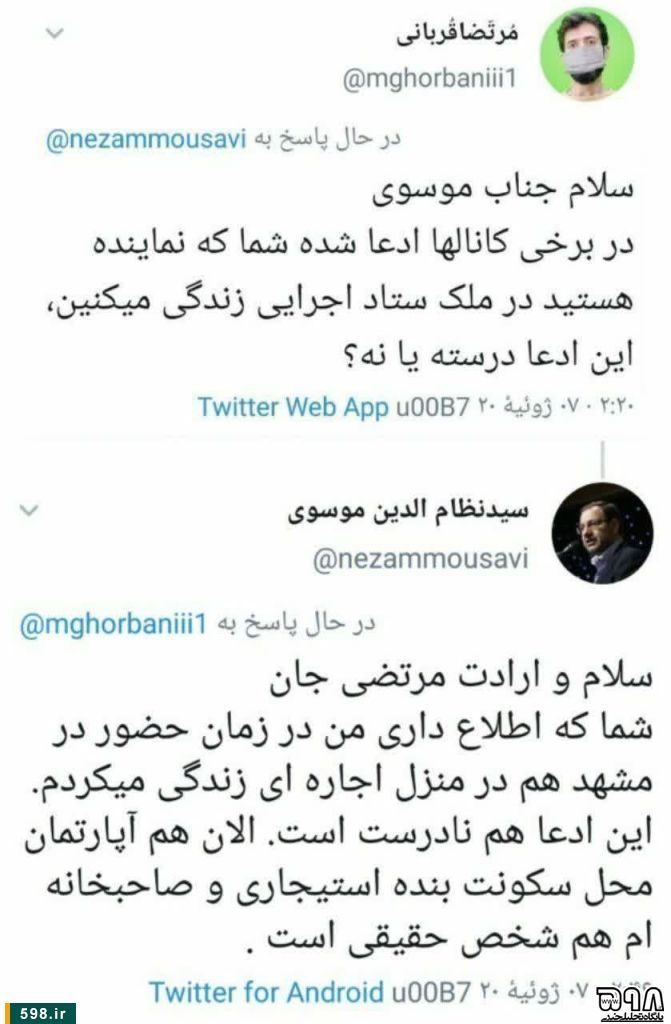The width and height of the screenshot is (671, 1024).
Task: Open display name سیدنظام الدین موسوی profile
Action: 408,511
